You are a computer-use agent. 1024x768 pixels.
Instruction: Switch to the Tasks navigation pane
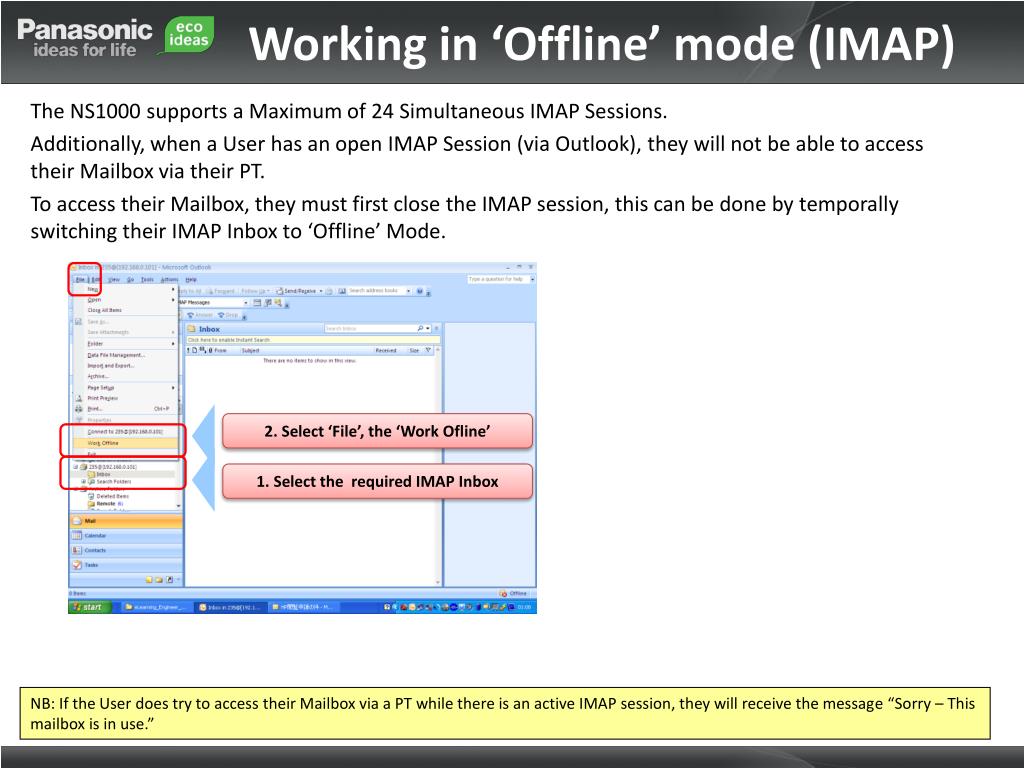coord(126,565)
